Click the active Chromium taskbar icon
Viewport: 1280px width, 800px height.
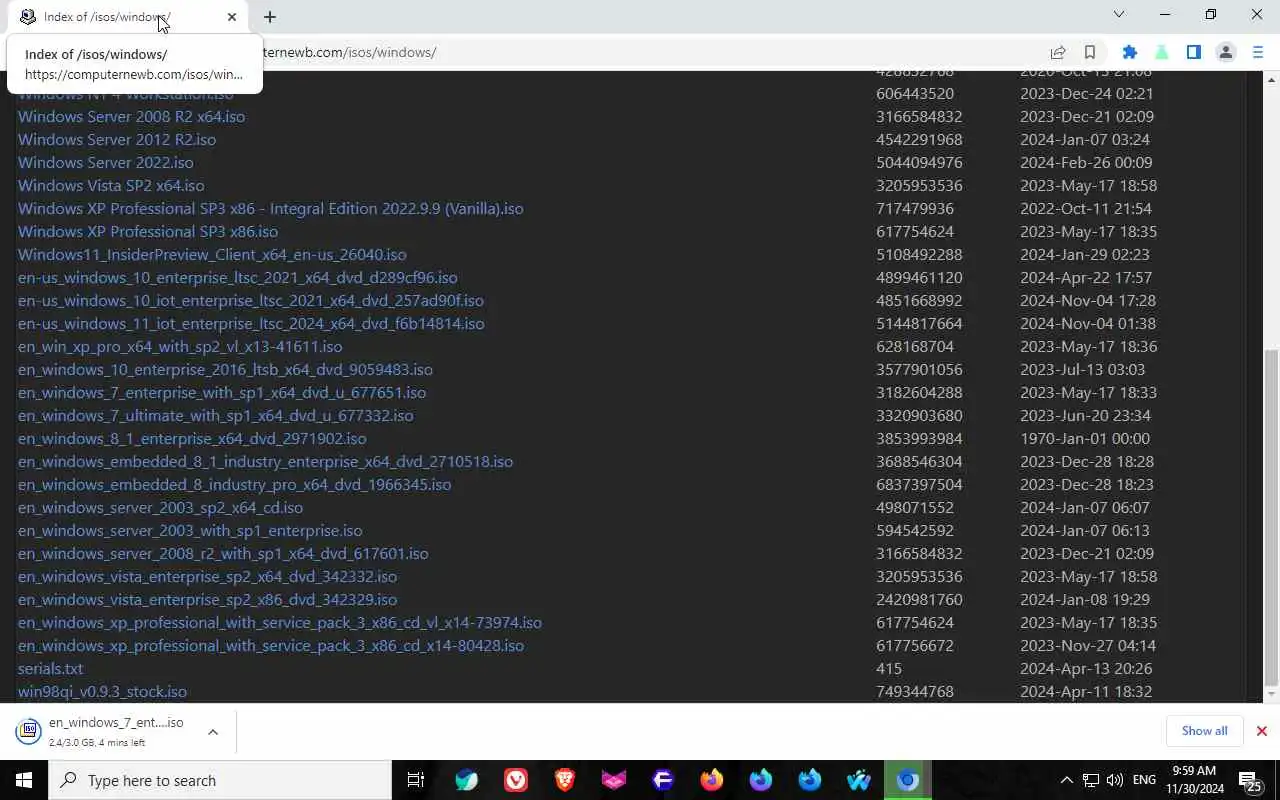pyautogui.click(x=908, y=780)
